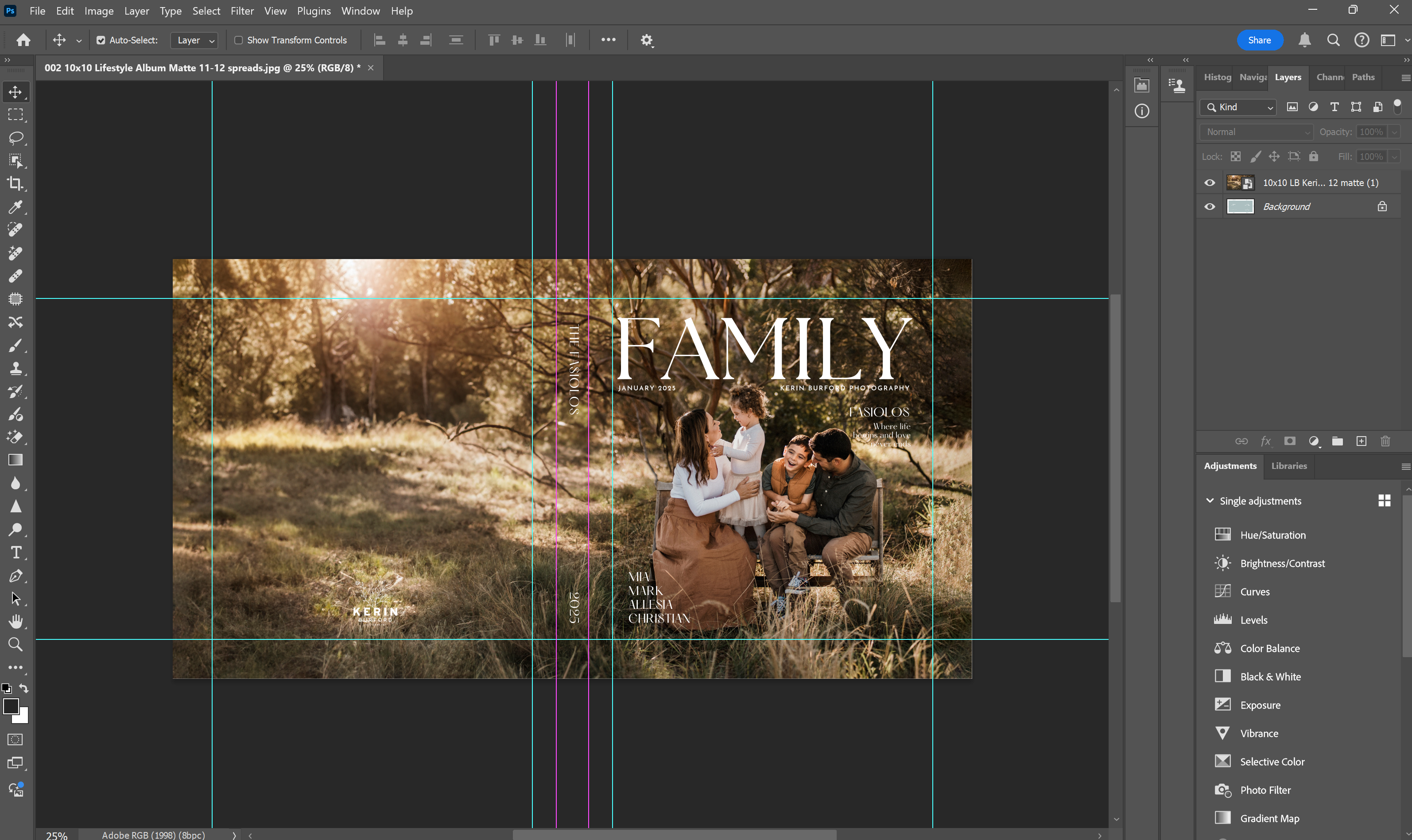1412x840 pixels.
Task: Select the Crop tool
Action: coord(16,183)
